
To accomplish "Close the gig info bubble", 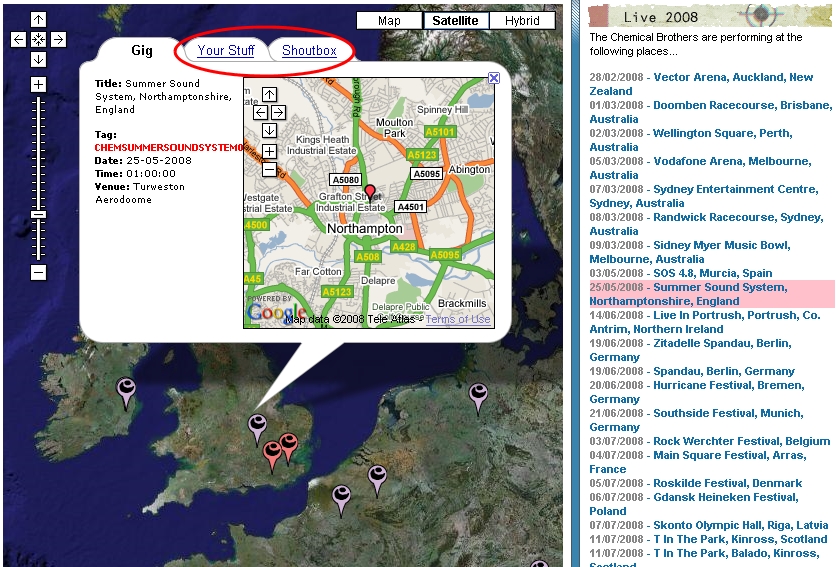I will 494,78.
